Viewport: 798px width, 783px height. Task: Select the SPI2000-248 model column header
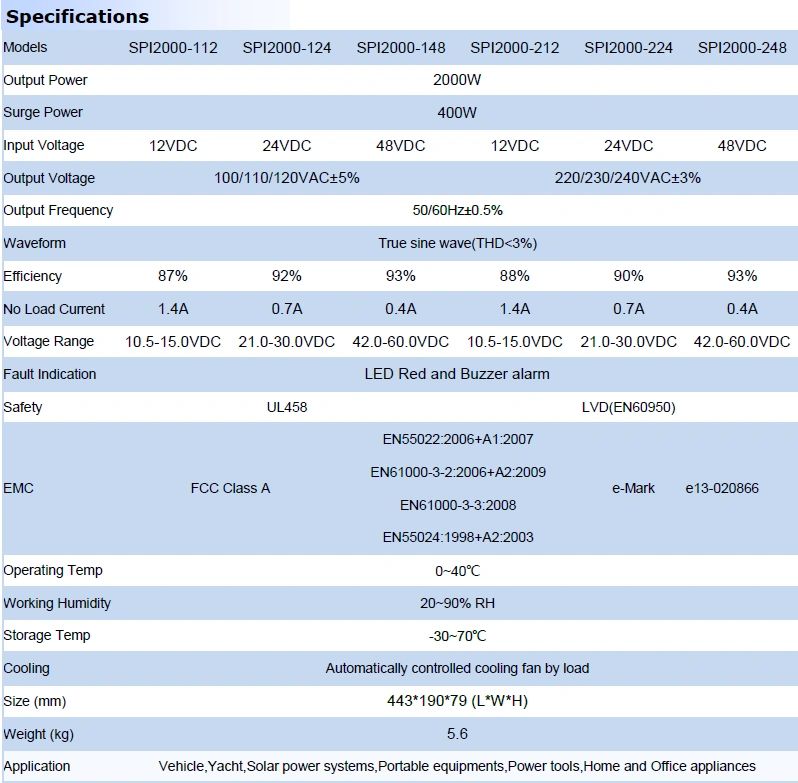point(742,47)
